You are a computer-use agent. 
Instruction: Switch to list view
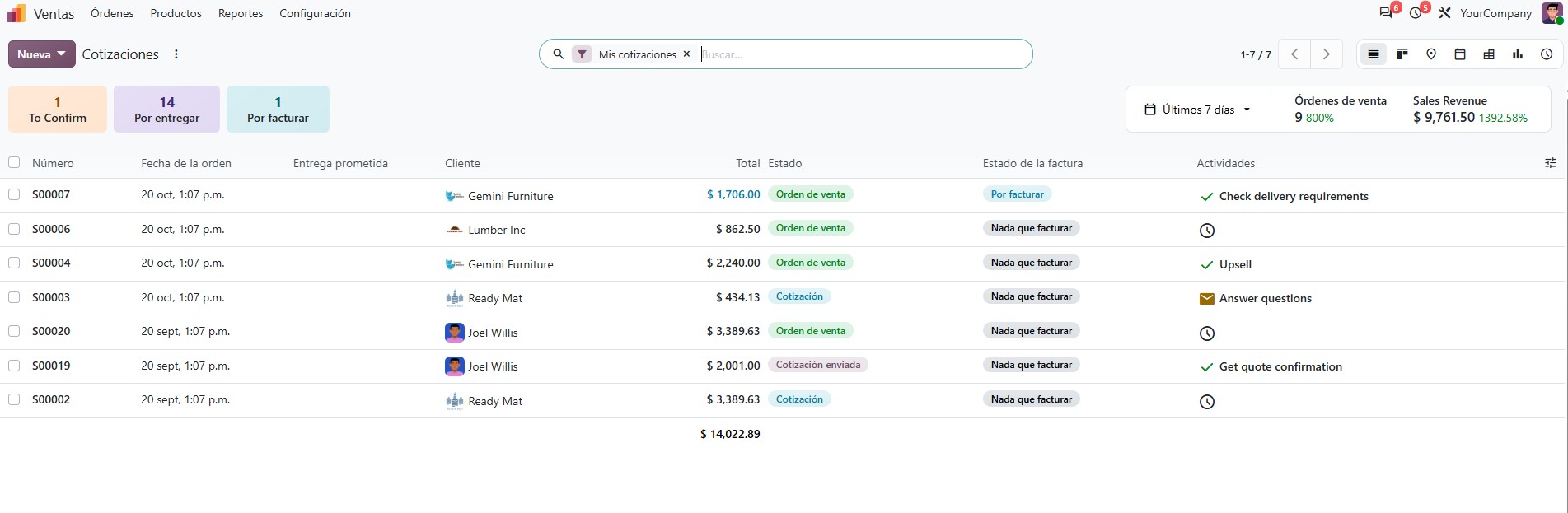1374,54
